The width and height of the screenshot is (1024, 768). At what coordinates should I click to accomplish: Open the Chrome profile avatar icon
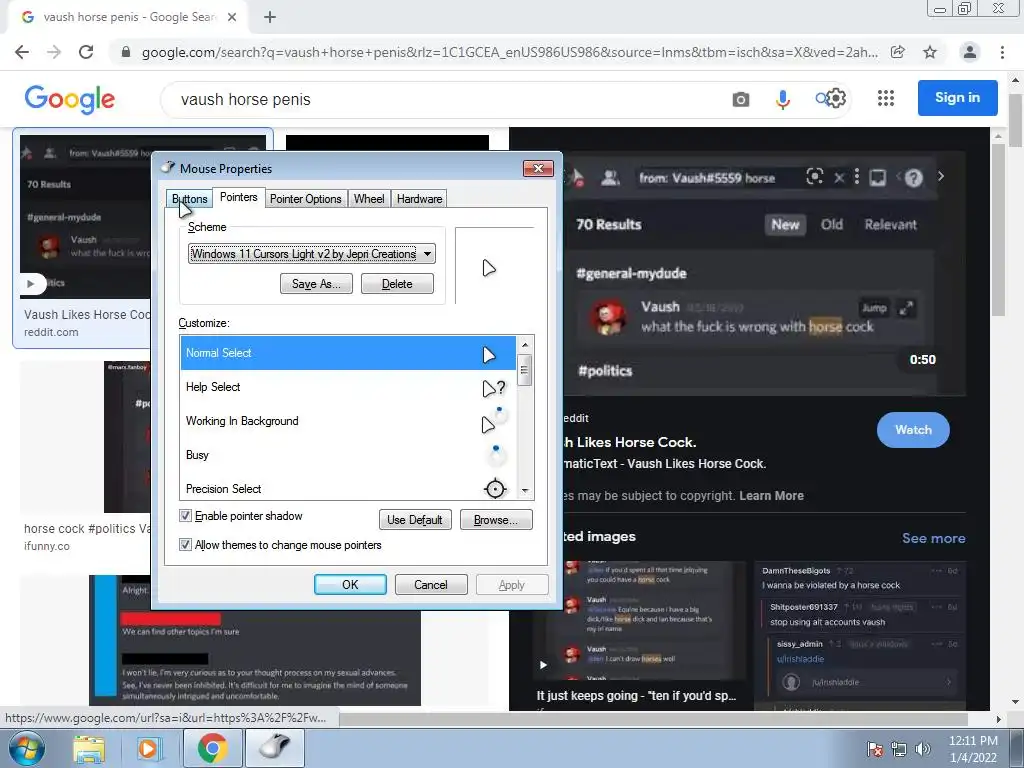click(970, 52)
